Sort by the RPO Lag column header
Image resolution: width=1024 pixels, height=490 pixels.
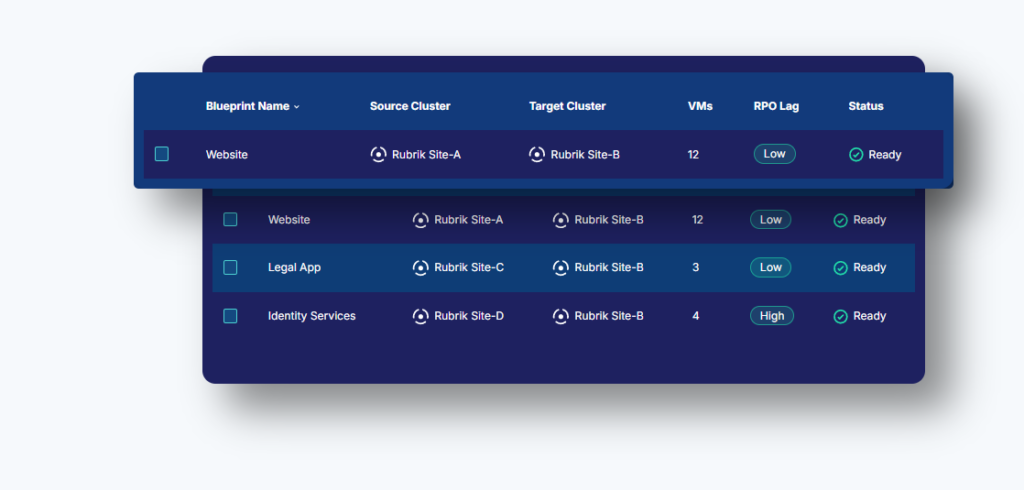pyautogui.click(x=776, y=106)
